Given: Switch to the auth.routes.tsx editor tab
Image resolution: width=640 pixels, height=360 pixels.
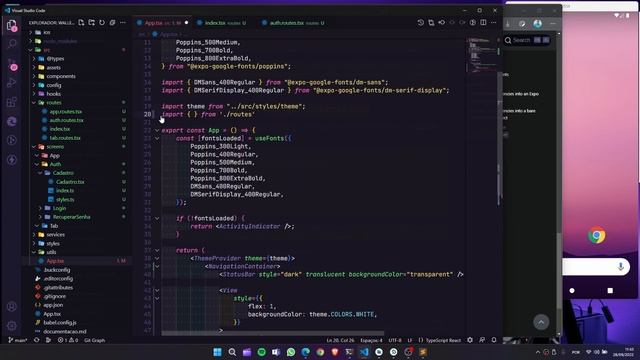Looking at the screenshot, I should [x=293, y=23].
